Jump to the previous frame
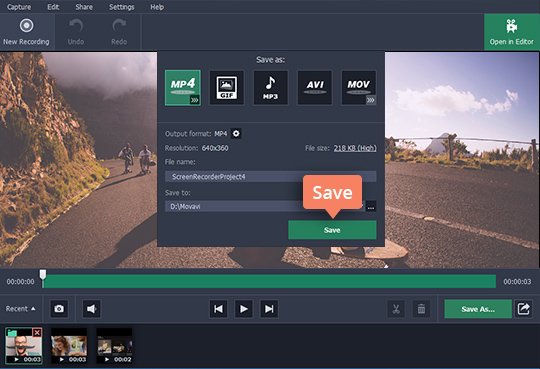 click(218, 309)
